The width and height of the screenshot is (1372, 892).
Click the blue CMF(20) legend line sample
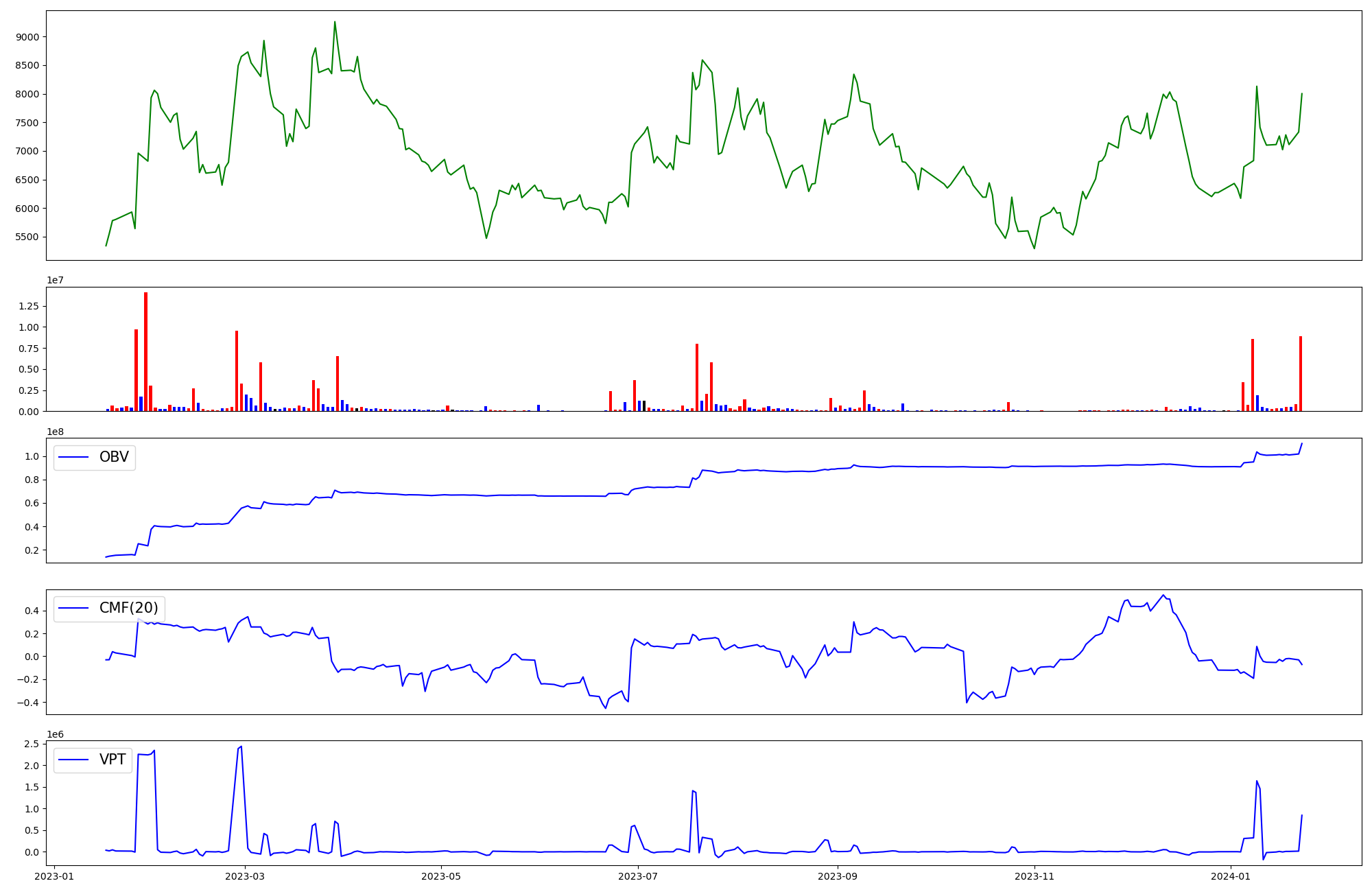[74, 609]
